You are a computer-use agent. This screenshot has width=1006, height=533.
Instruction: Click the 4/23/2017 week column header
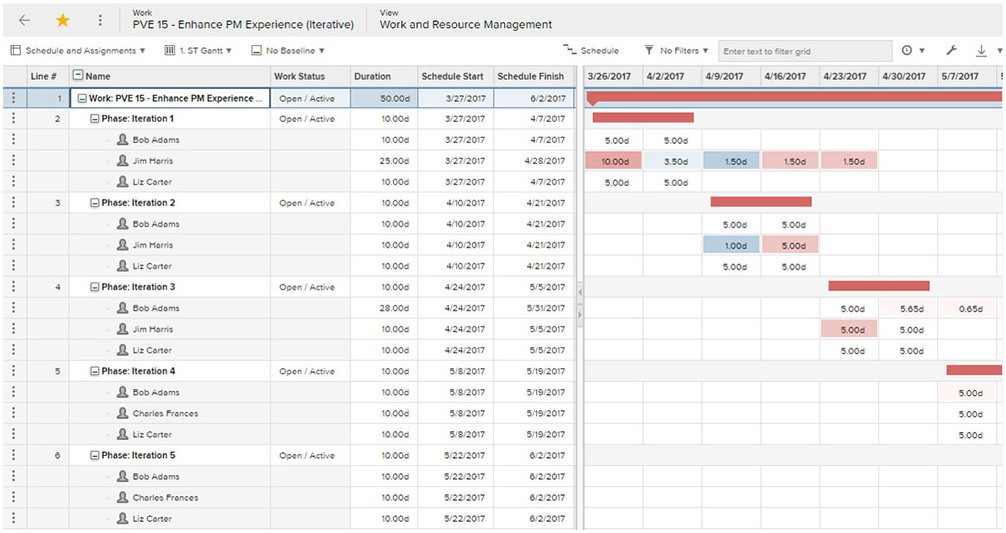pyautogui.click(x=849, y=76)
